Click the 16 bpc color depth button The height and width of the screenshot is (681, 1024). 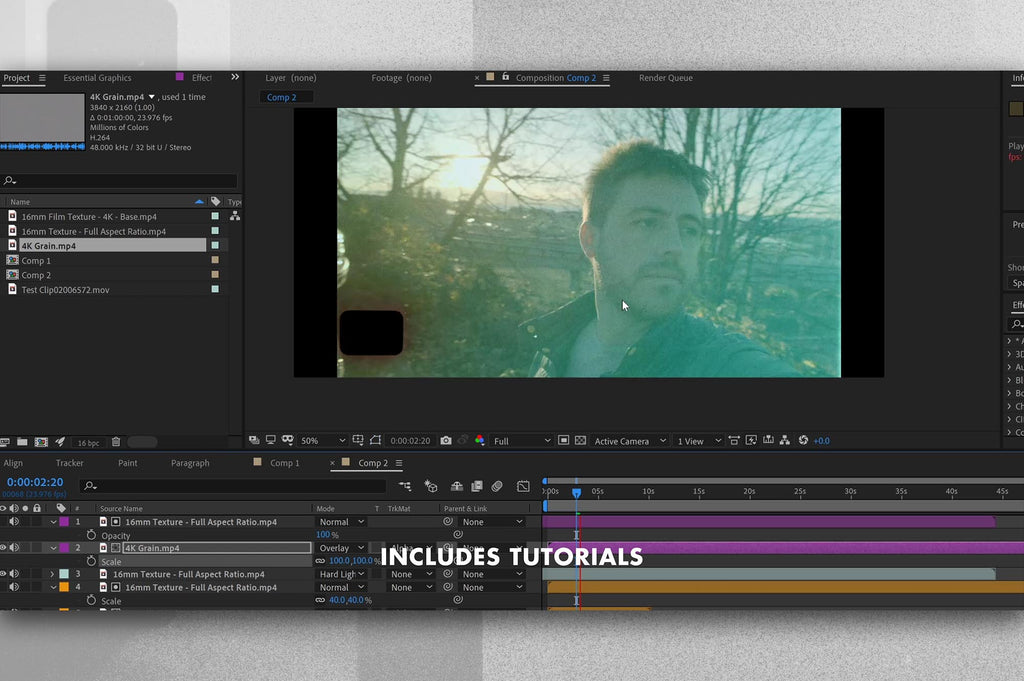pos(88,442)
